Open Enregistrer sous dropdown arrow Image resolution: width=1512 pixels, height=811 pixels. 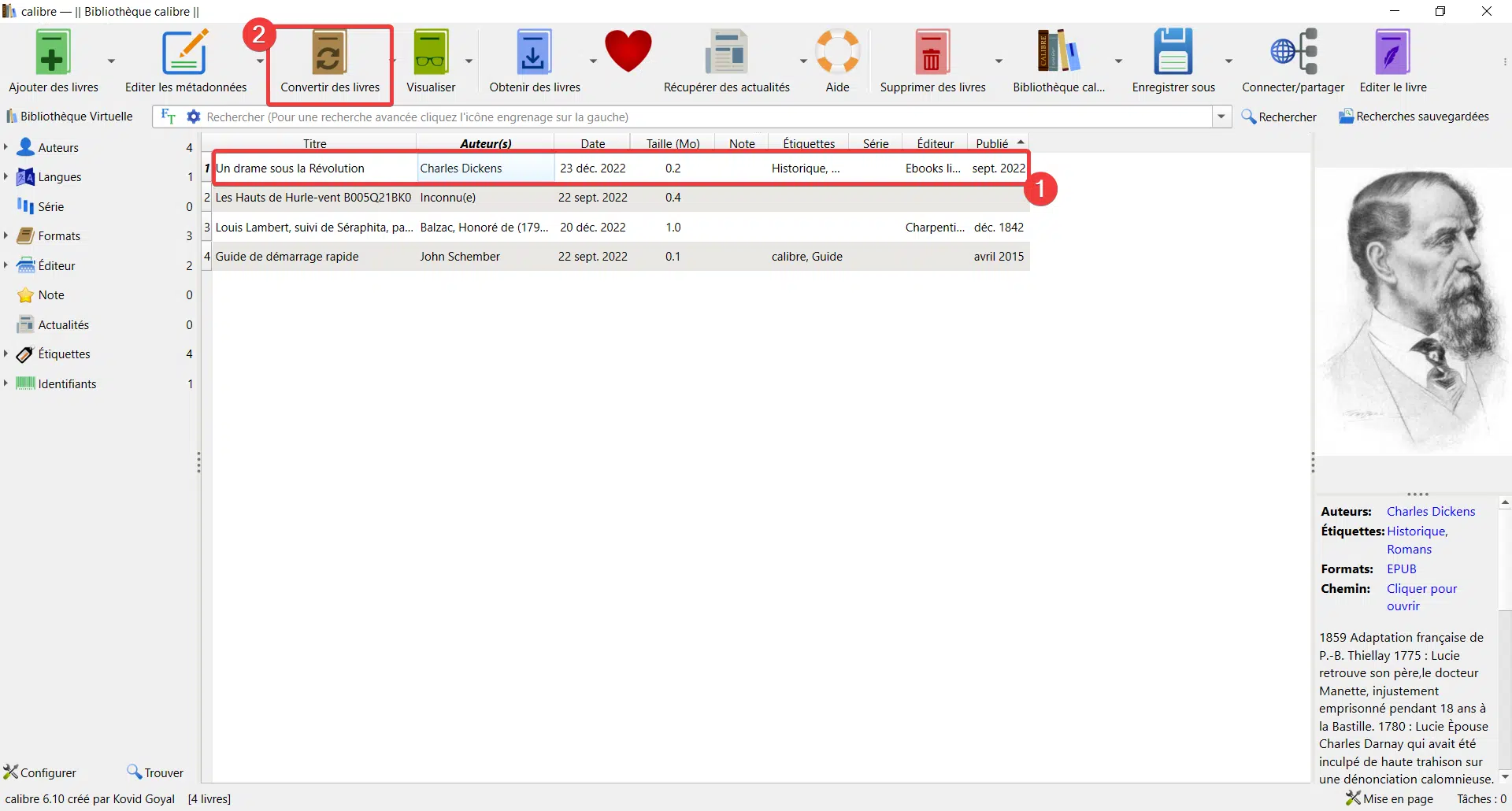1228,61
